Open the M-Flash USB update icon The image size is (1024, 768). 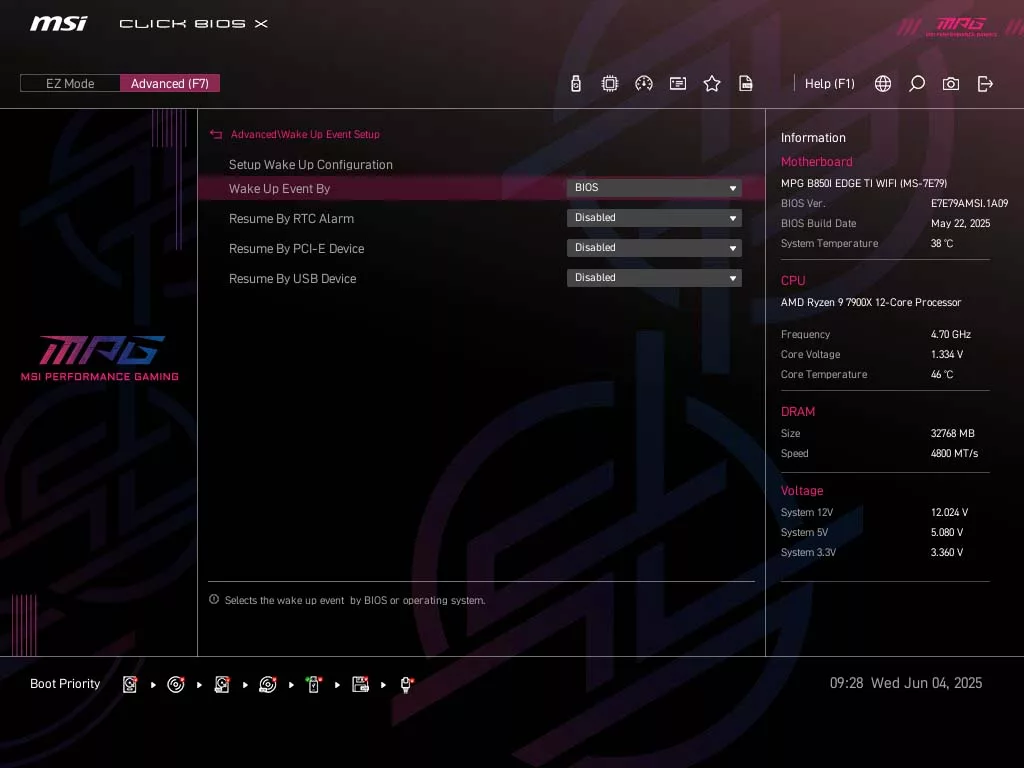[575, 84]
